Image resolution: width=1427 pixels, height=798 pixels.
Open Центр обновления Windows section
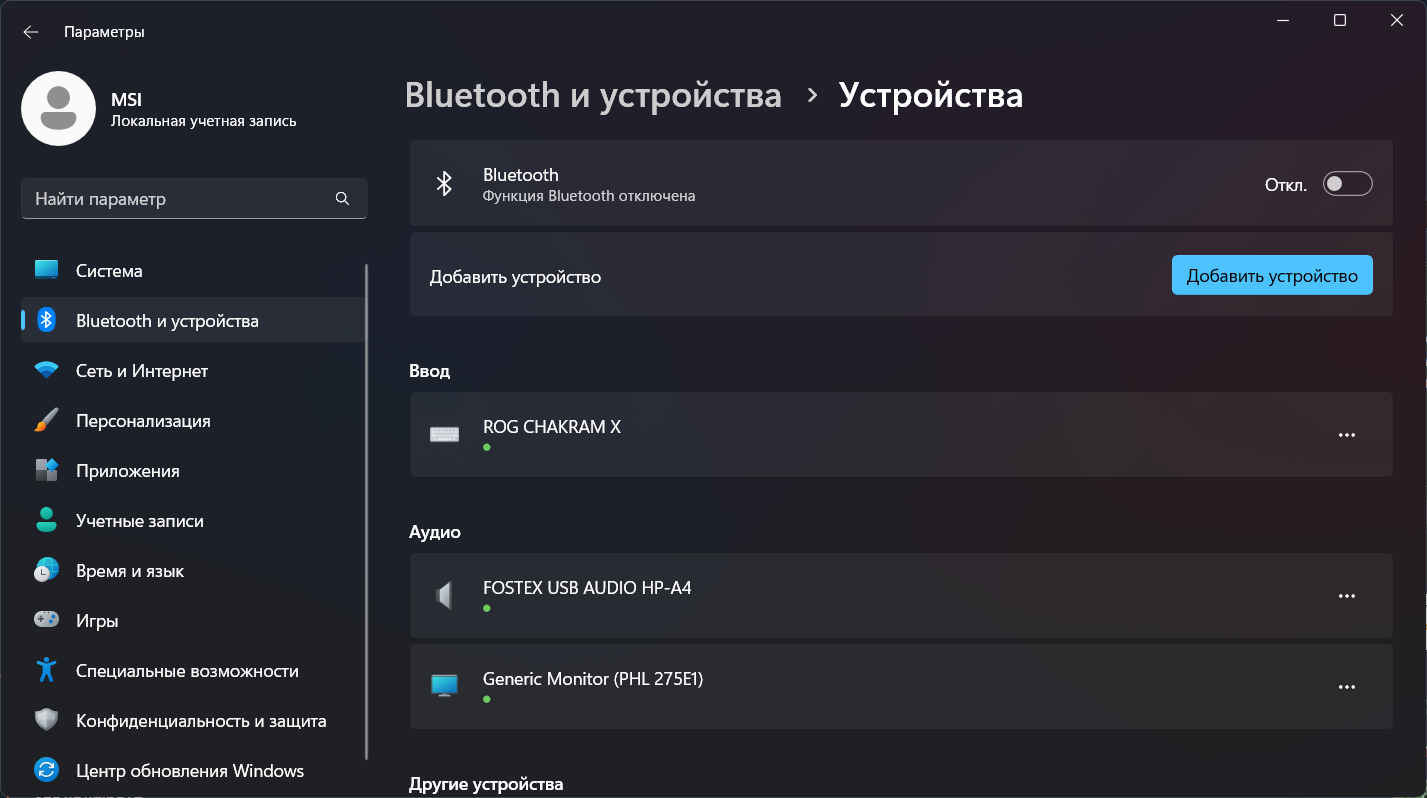[193, 771]
